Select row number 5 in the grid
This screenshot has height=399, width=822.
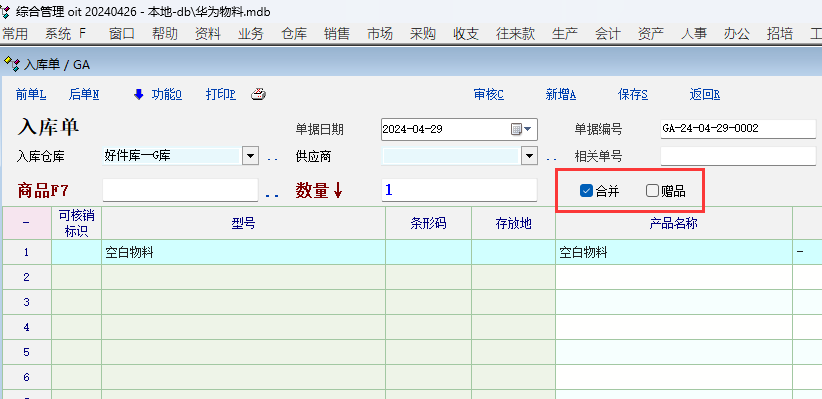click(27, 352)
